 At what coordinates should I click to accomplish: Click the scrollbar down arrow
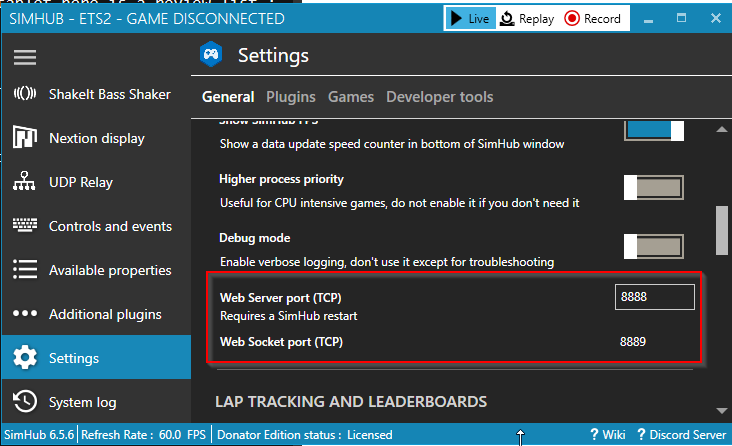tap(722, 411)
